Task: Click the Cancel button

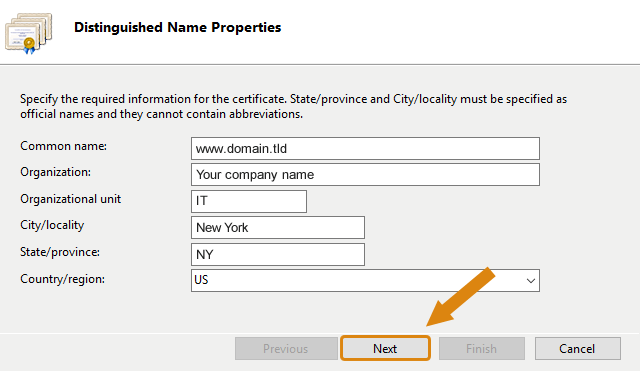Action: [578, 349]
